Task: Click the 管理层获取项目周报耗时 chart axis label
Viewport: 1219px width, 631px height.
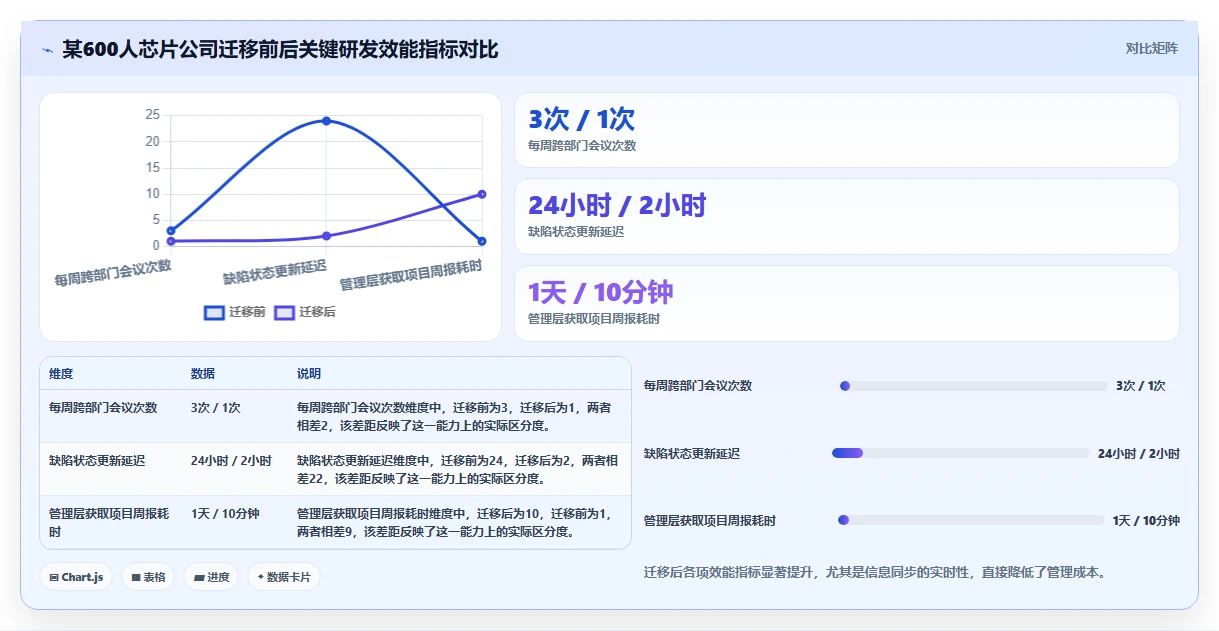Action: 411,275
